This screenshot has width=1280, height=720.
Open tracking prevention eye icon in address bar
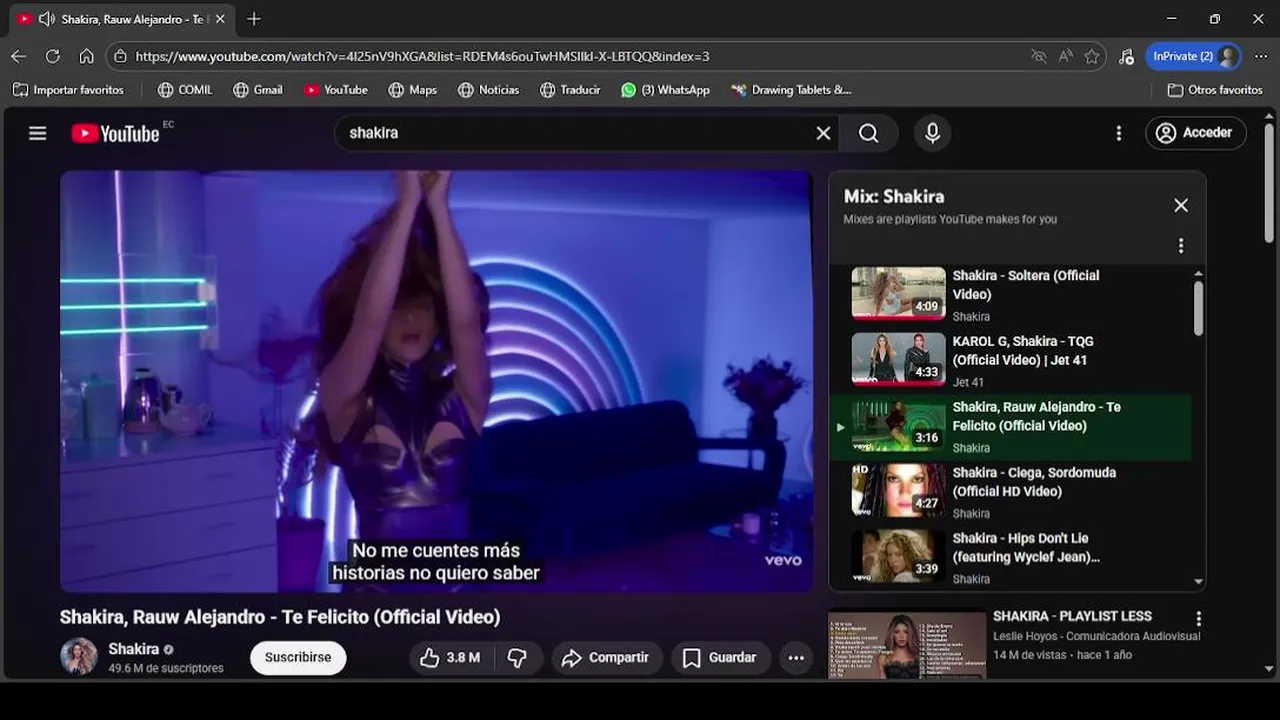(x=1039, y=56)
